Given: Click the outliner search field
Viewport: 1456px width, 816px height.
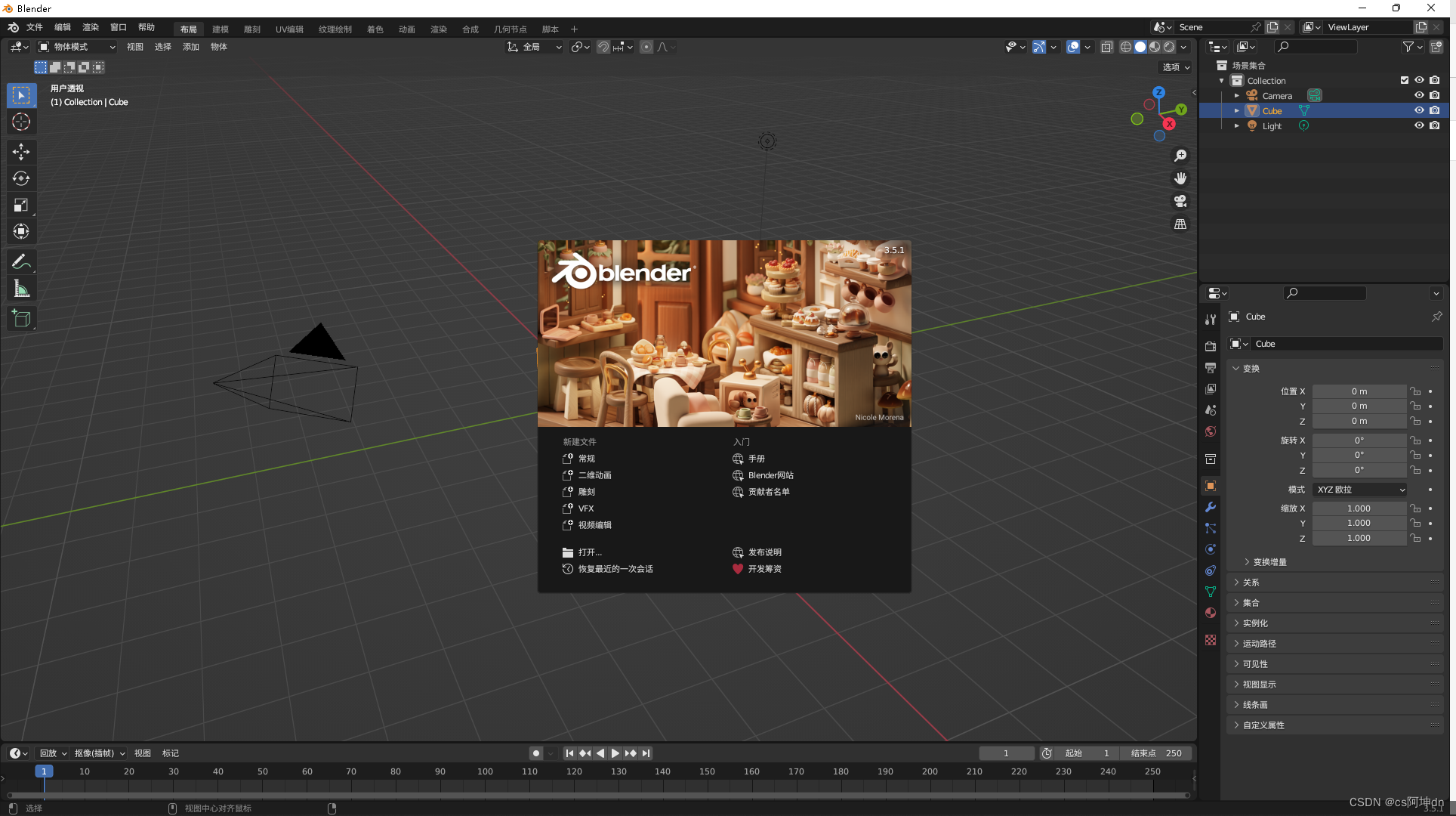Looking at the screenshot, I should 1315,47.
